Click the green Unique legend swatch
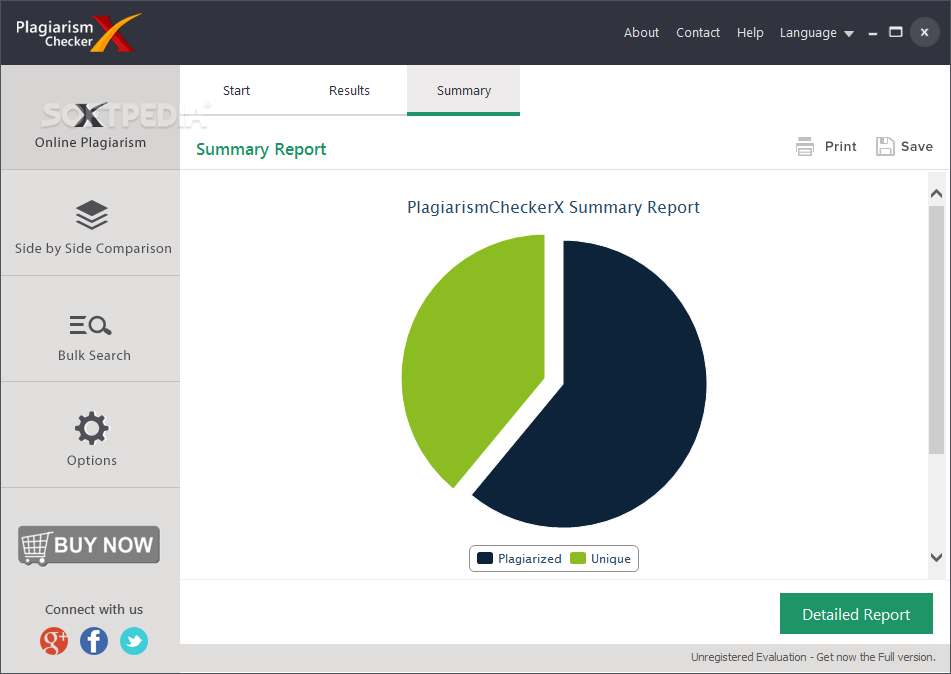The image size is (951, 674). pos(577,558)
